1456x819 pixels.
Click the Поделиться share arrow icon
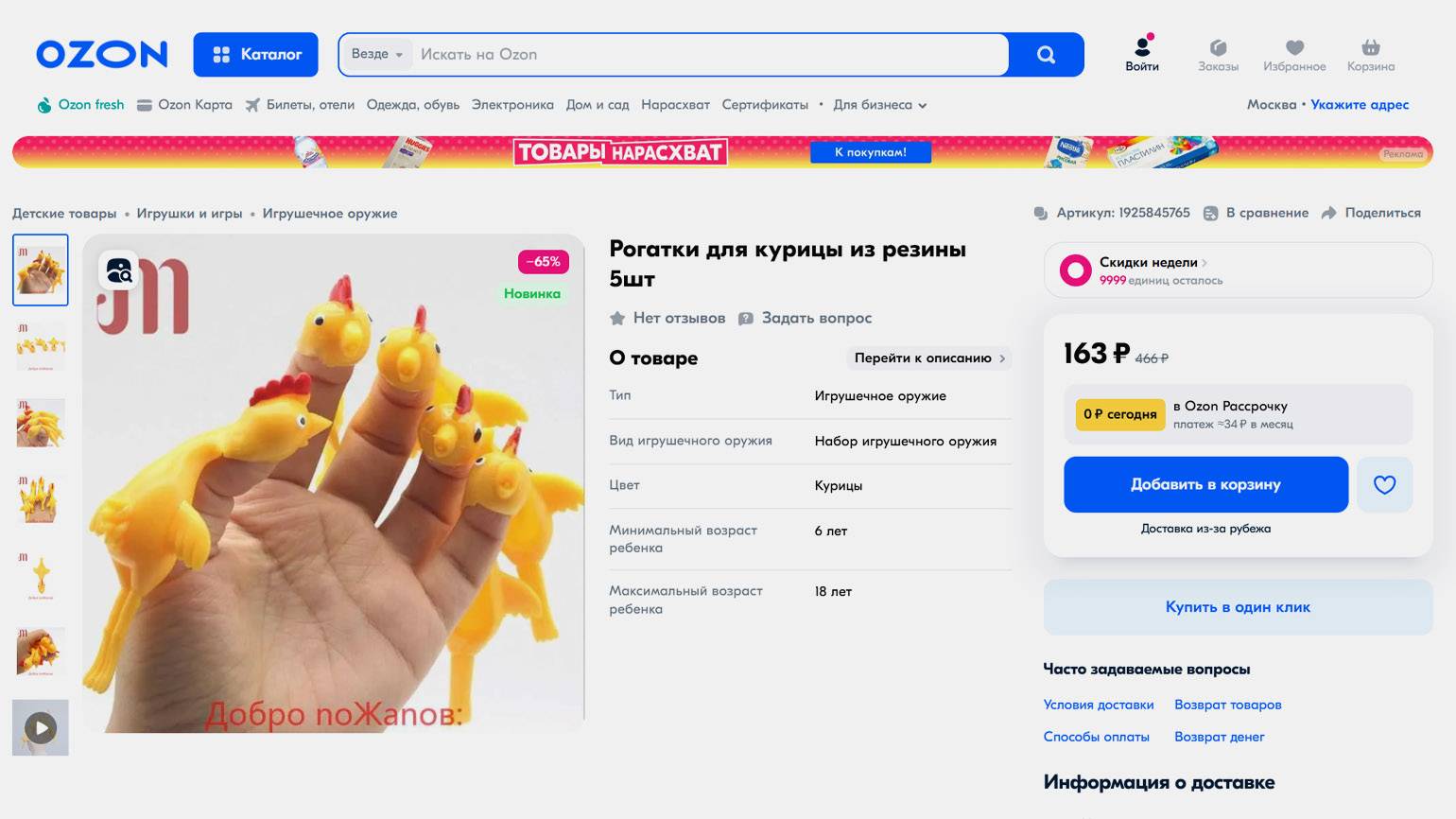[1328, 213]
